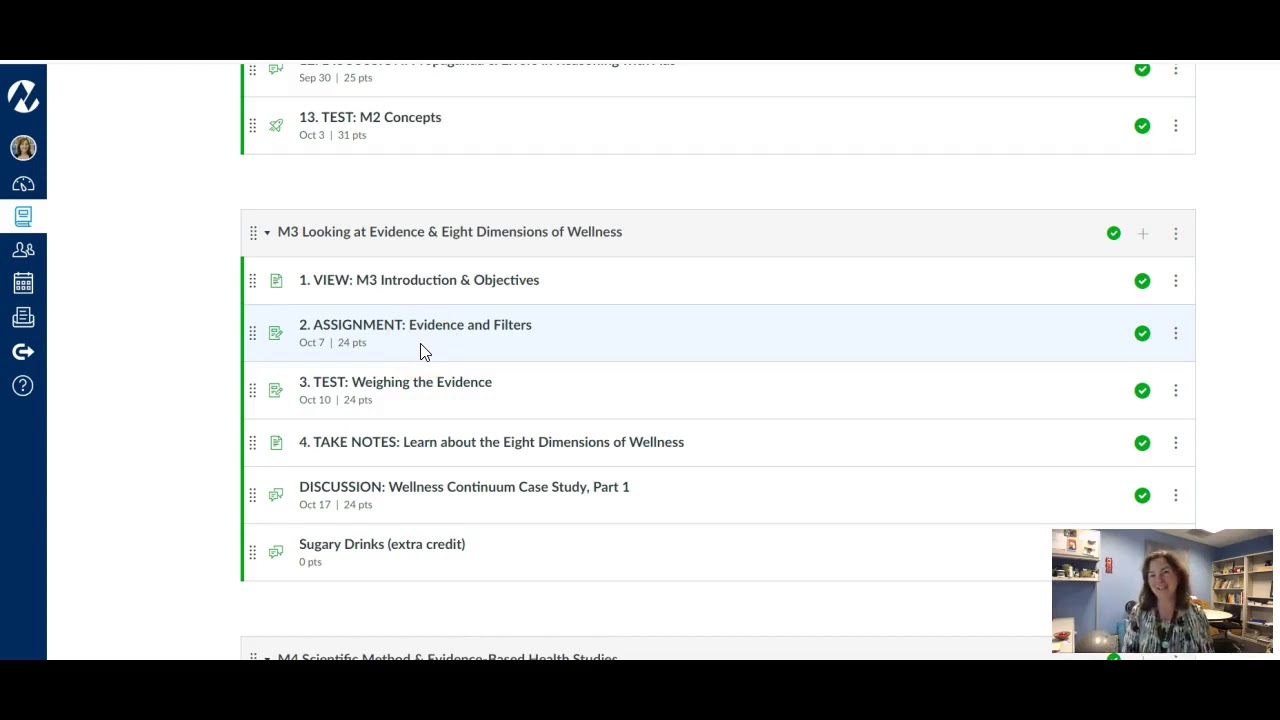Click the discussion icon for Wellness Continuum Case Study
The height and width of the screenshot is (720, 1280).
coord(276,495)
